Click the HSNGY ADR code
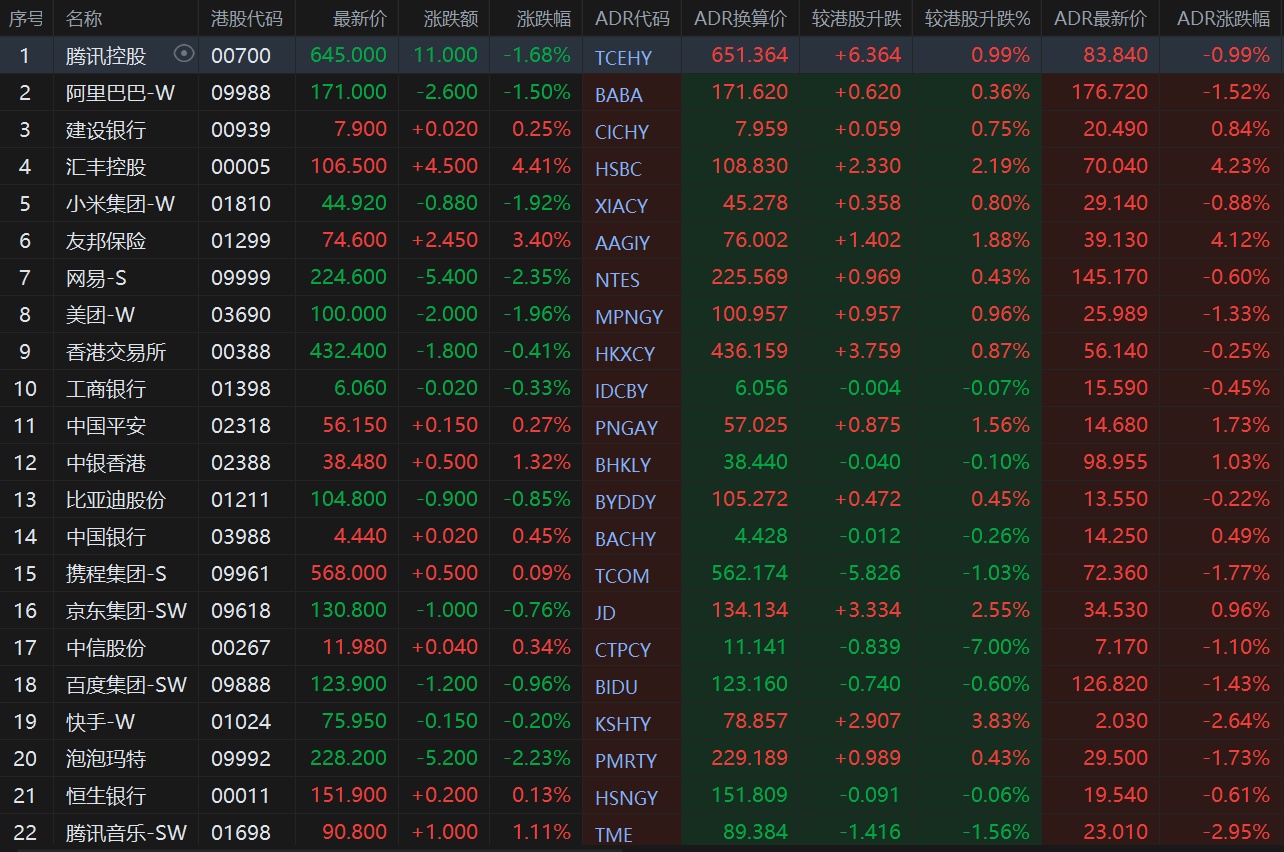Viewport: 1284px width, 852px height. click(x=627, y=798)
